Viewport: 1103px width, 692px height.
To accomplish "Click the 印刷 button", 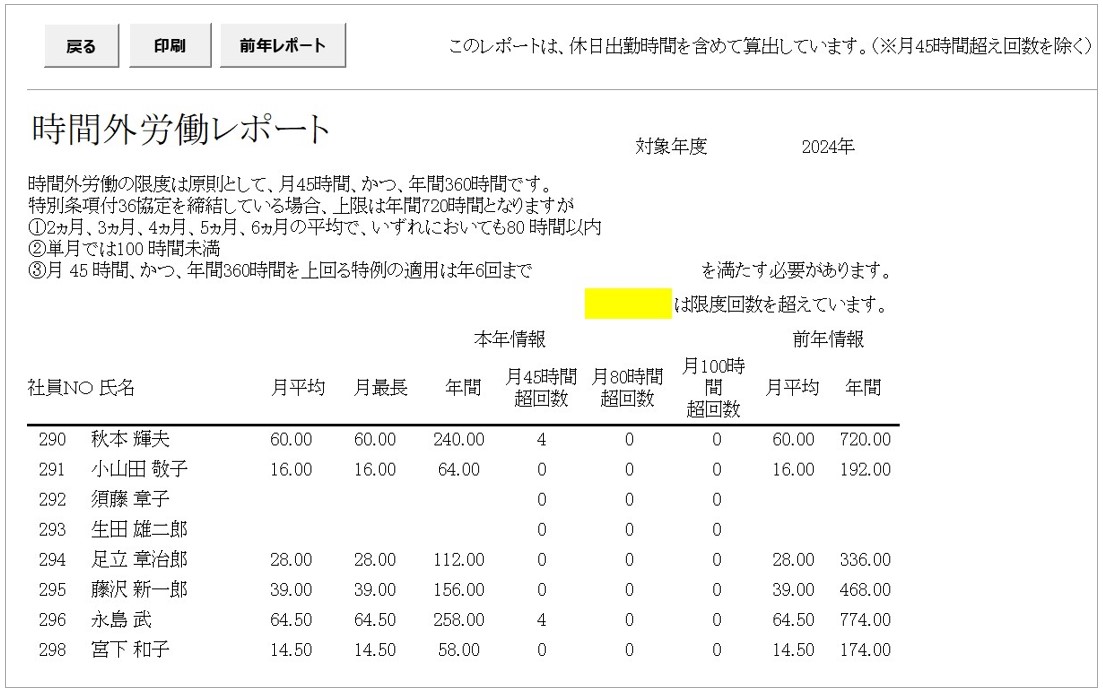I will [x=170, y=46].
